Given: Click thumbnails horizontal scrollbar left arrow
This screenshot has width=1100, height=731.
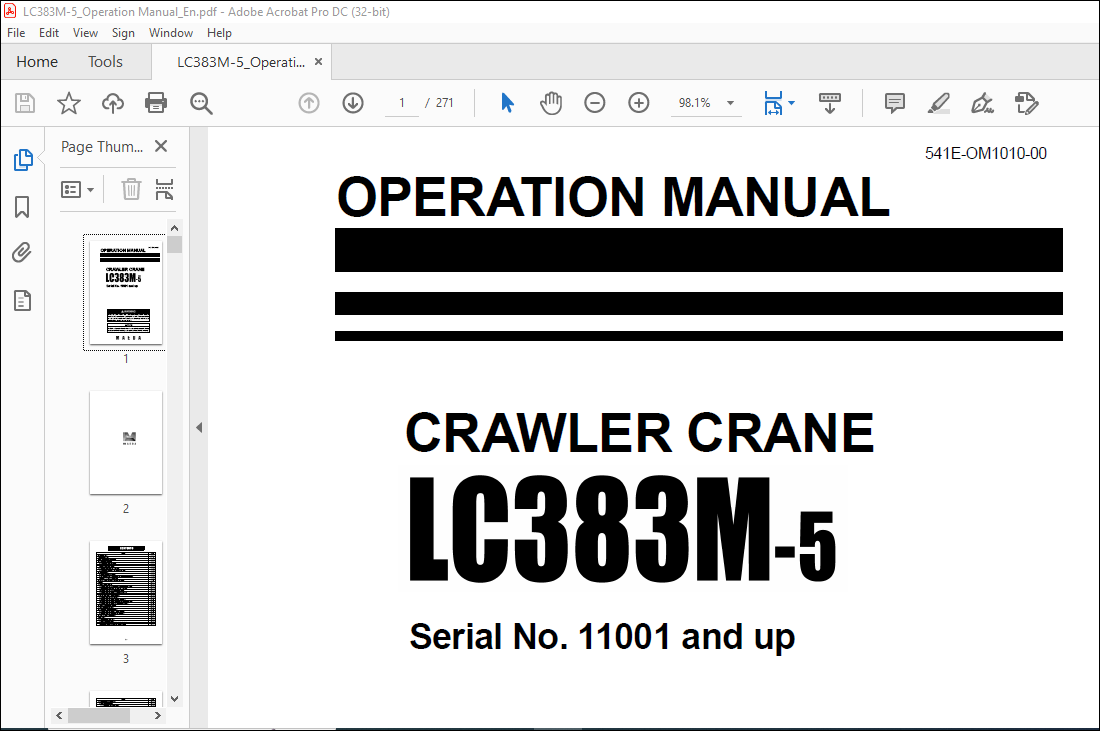Looking at the screenshot, I should point(59,716).
